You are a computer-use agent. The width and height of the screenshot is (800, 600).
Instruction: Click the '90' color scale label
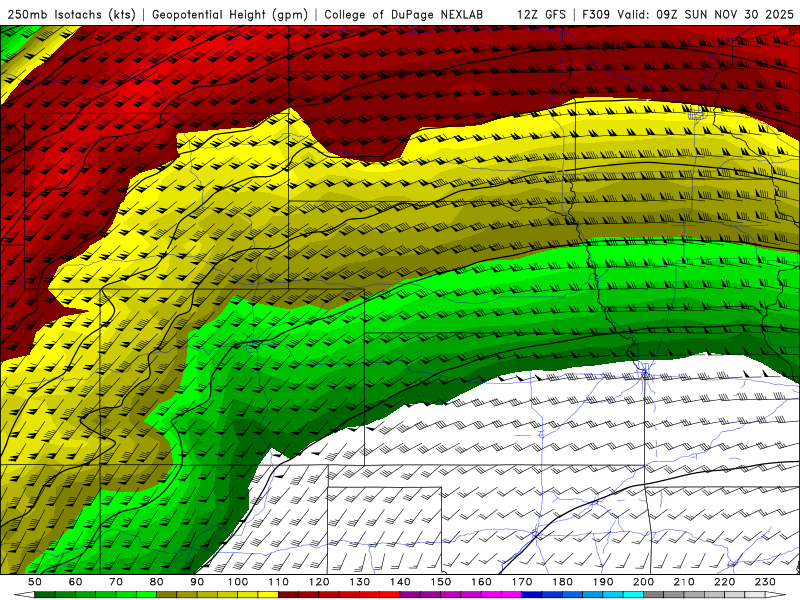click(x=197, y=582)
